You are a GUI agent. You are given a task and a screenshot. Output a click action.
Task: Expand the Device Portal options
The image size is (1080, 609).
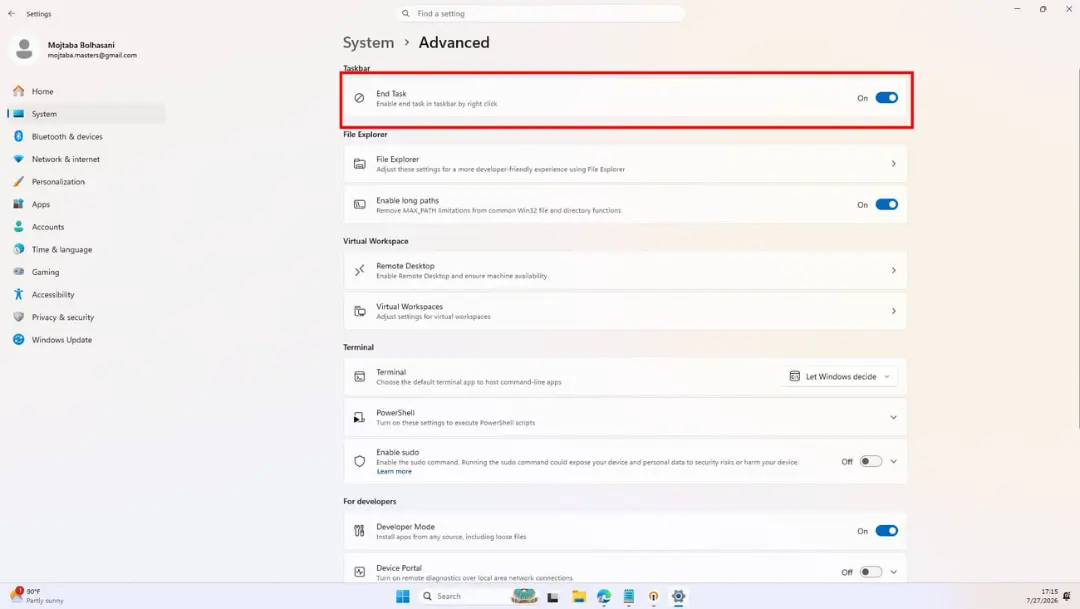893,572
